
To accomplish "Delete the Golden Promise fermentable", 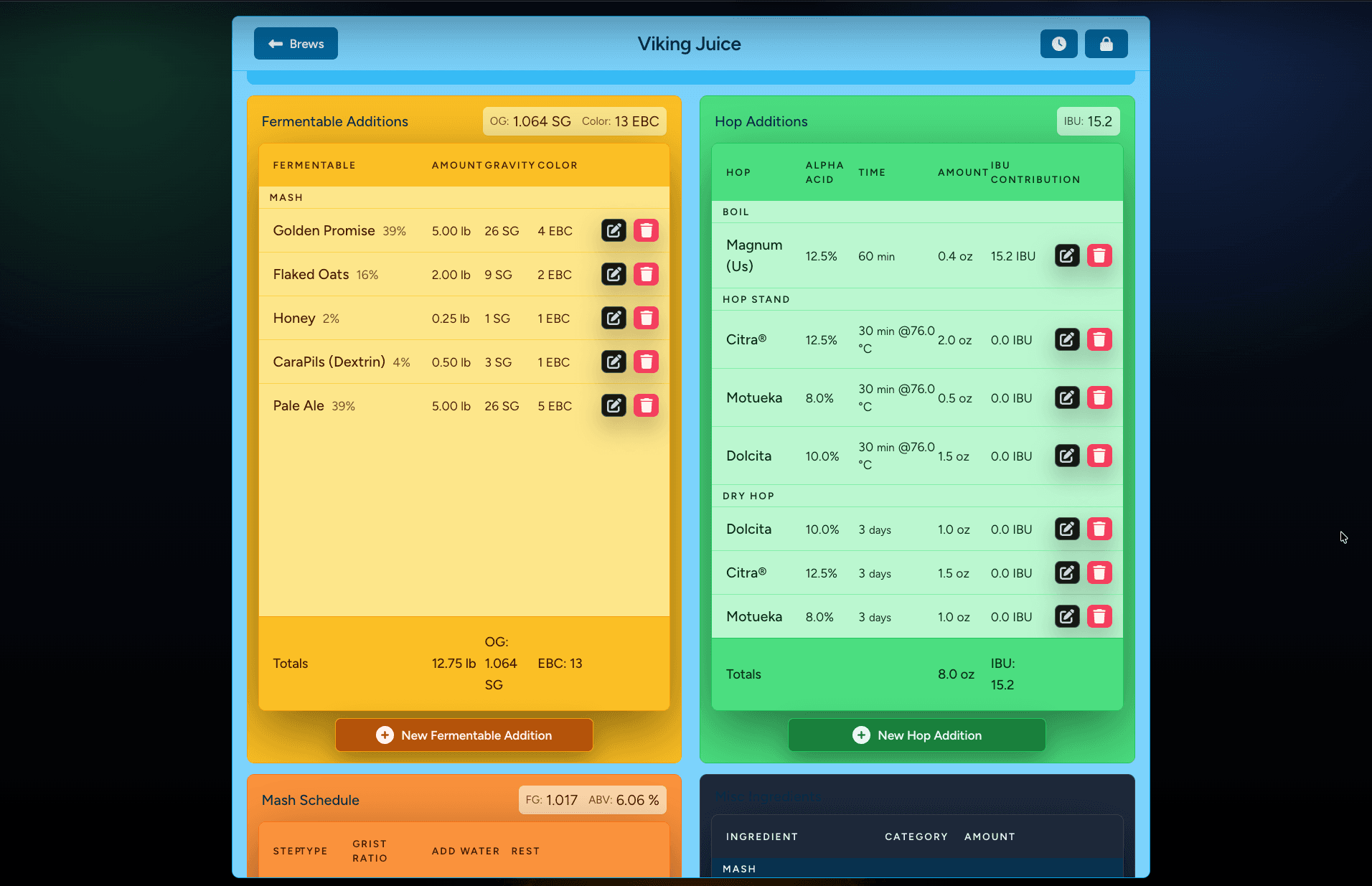I will (646, 230).
